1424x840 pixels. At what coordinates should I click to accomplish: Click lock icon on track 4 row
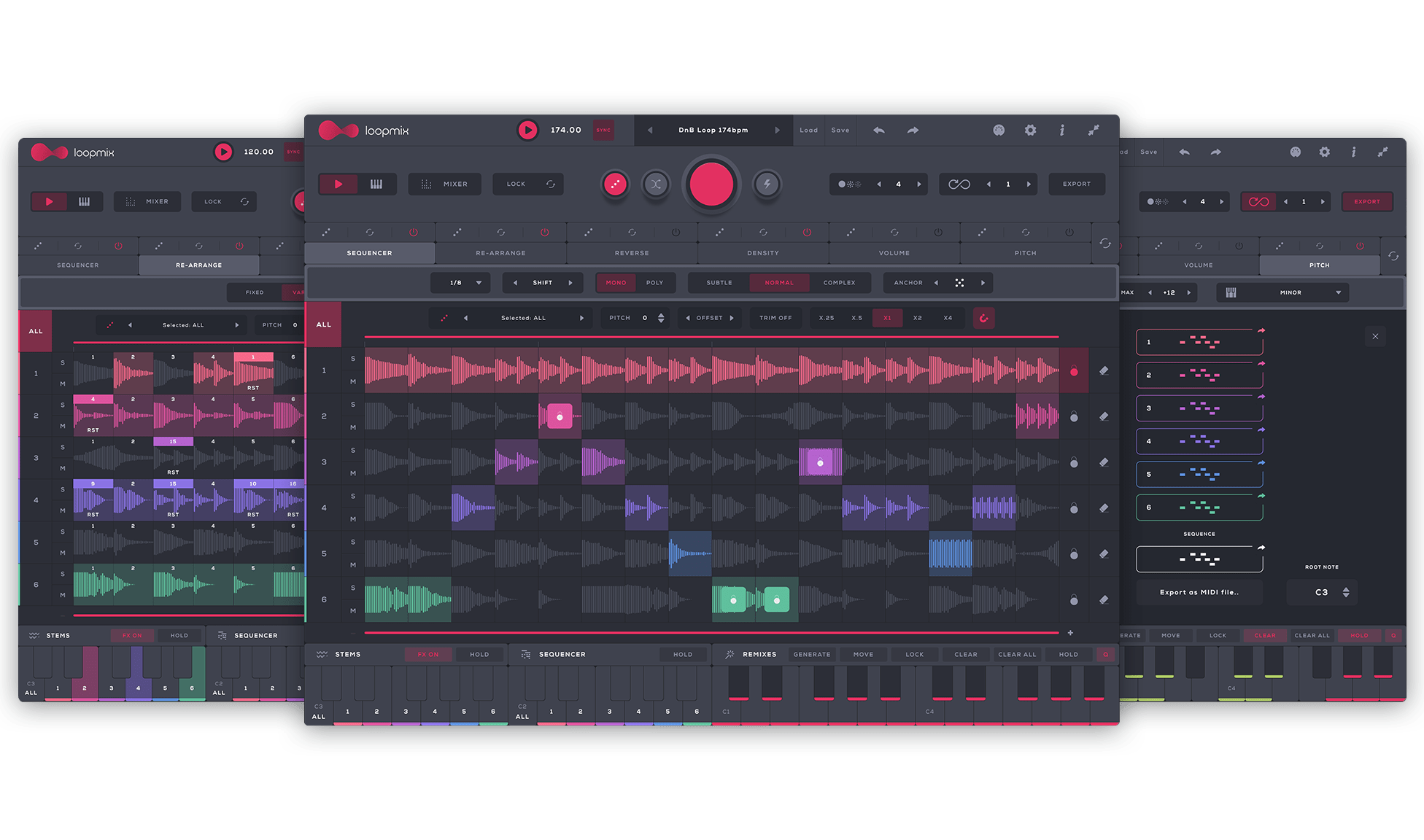(1074, 507)
